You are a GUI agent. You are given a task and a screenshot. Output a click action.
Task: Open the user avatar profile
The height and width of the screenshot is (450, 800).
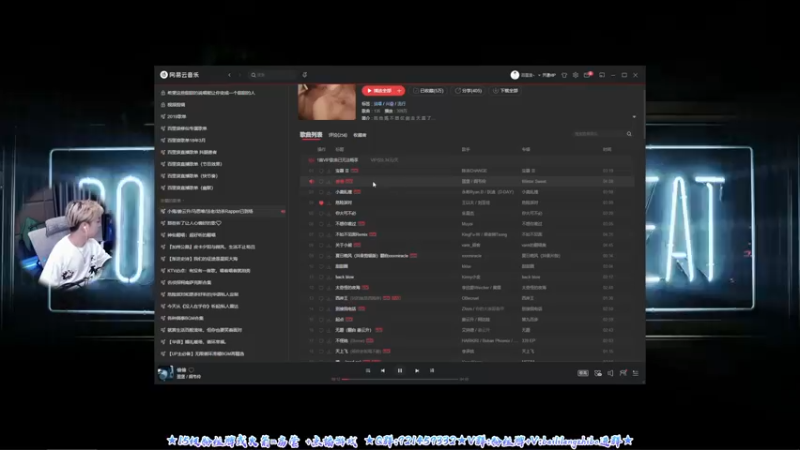[515, 75]
